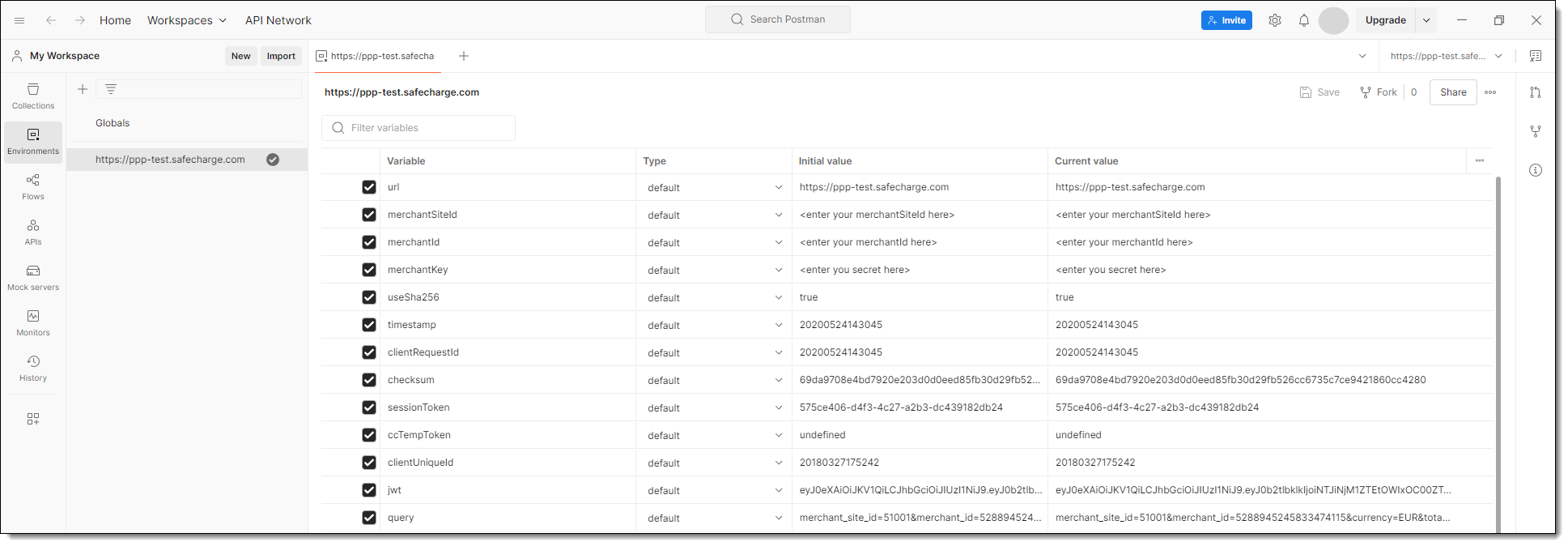Expand the Upgrade options arrow
1568x546 pixels.
pos(1426,20)
